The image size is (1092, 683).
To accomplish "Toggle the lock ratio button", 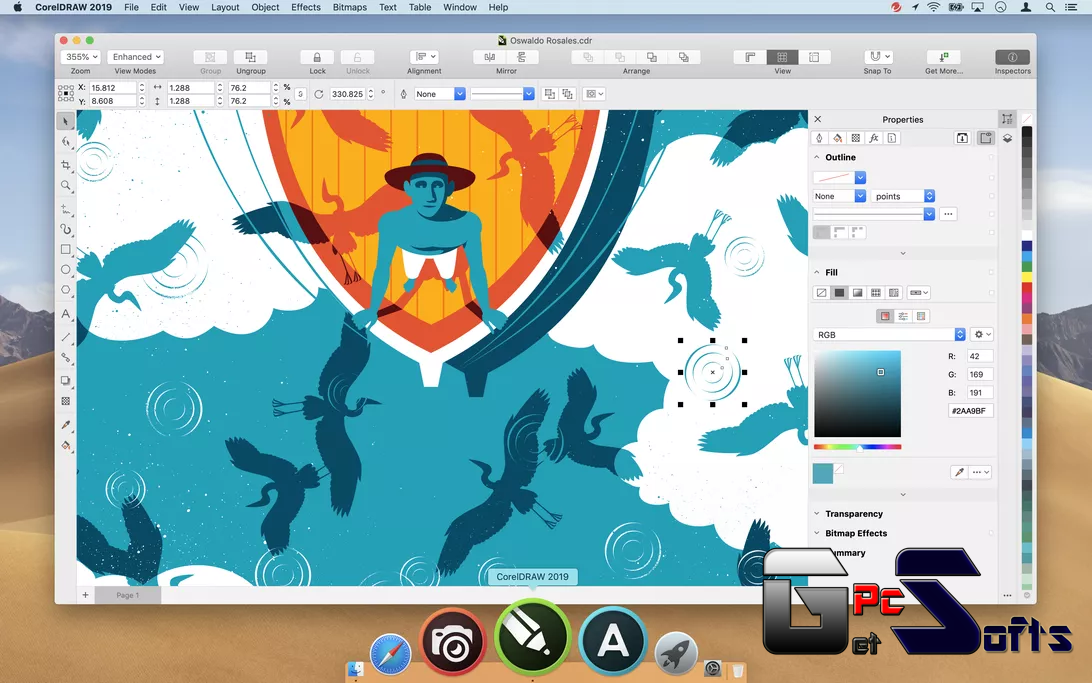I will coord(300,94).
